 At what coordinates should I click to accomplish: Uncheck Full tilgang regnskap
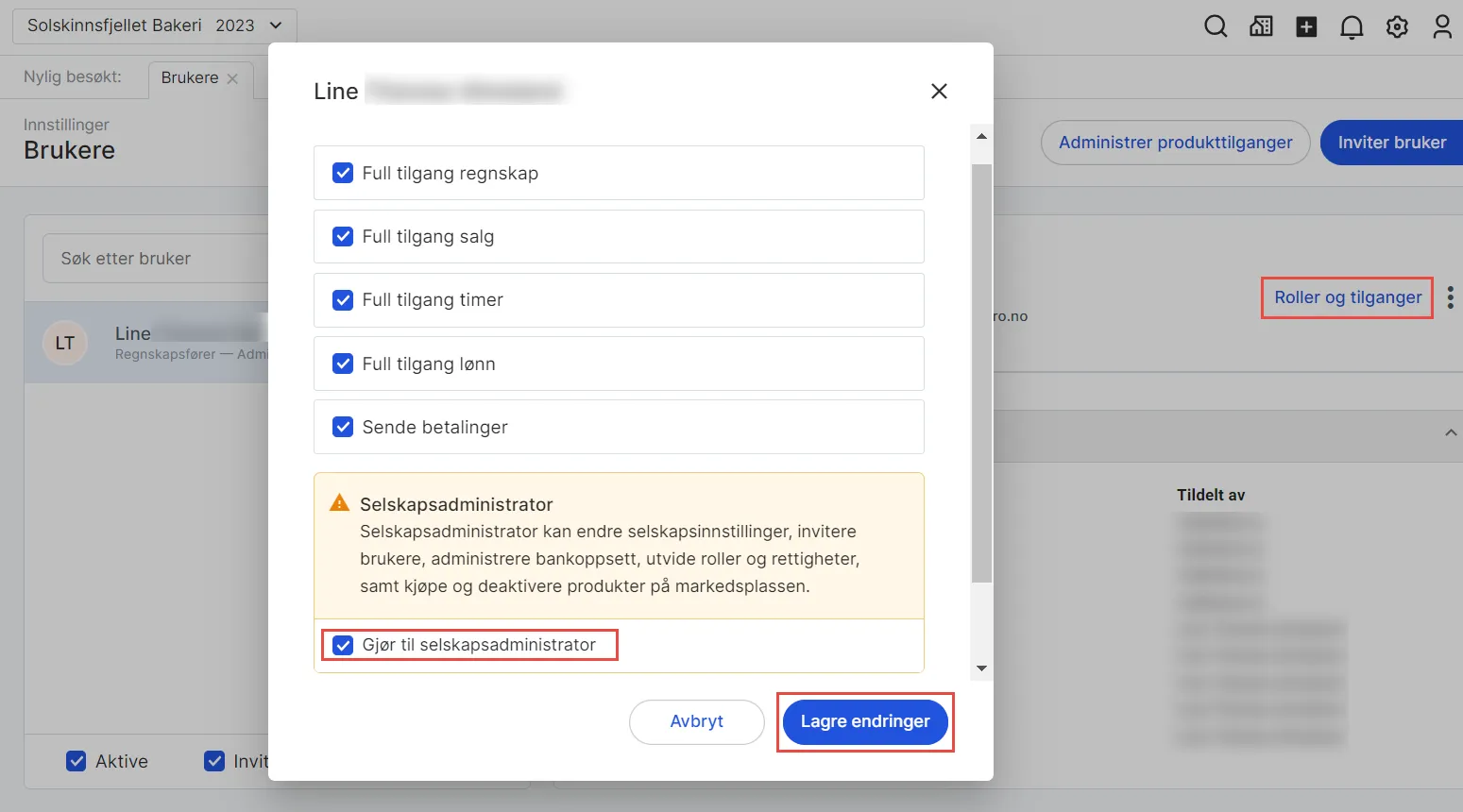[343, 173]
